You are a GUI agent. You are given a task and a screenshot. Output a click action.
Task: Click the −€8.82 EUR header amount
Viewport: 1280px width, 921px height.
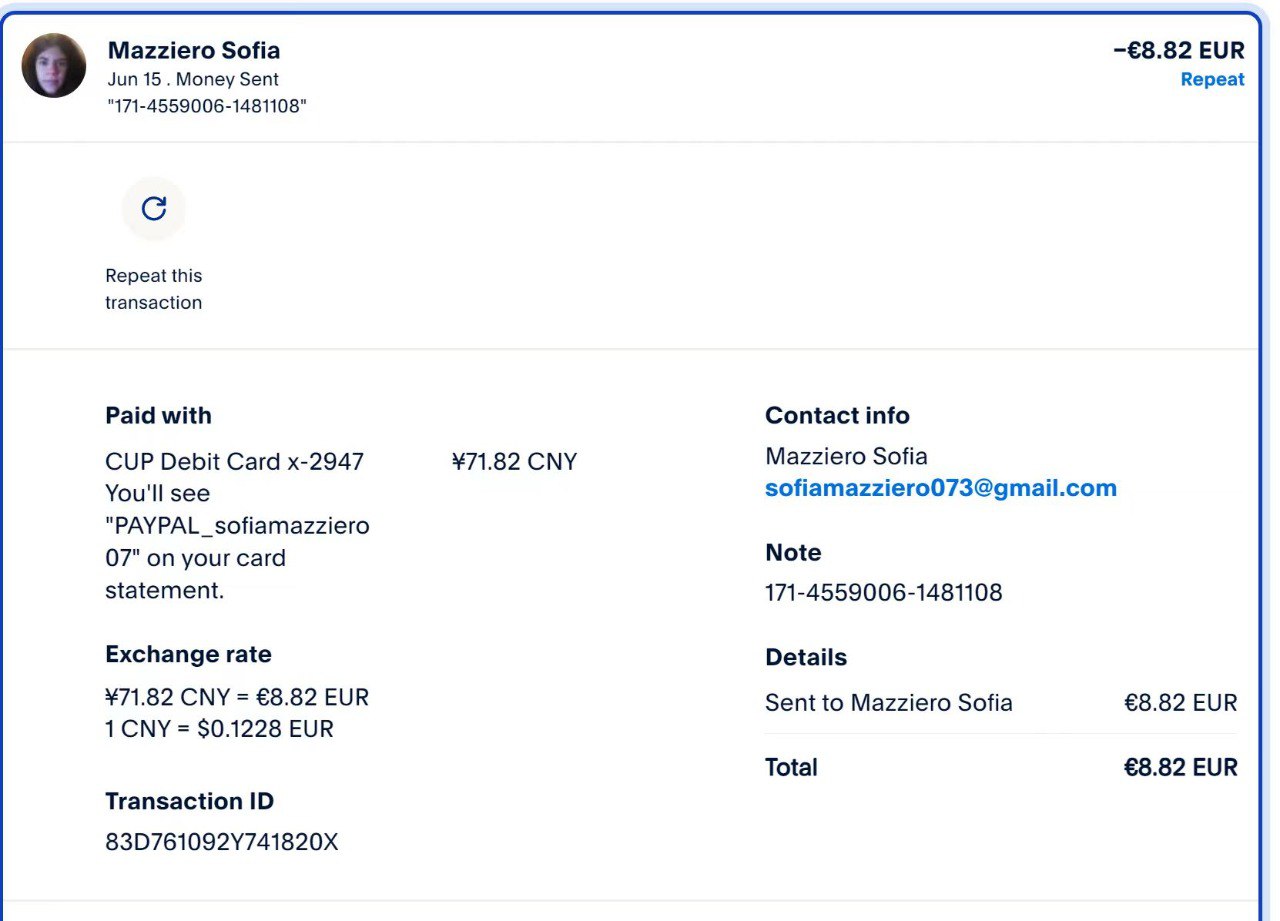click(x=1178, y=50)
